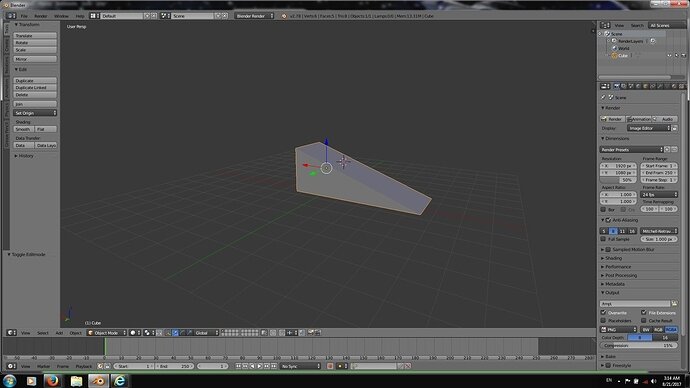This screenshot has height=388, width=690.
Task: Click Color Depth 16 option
Action: tap(665, 337)
